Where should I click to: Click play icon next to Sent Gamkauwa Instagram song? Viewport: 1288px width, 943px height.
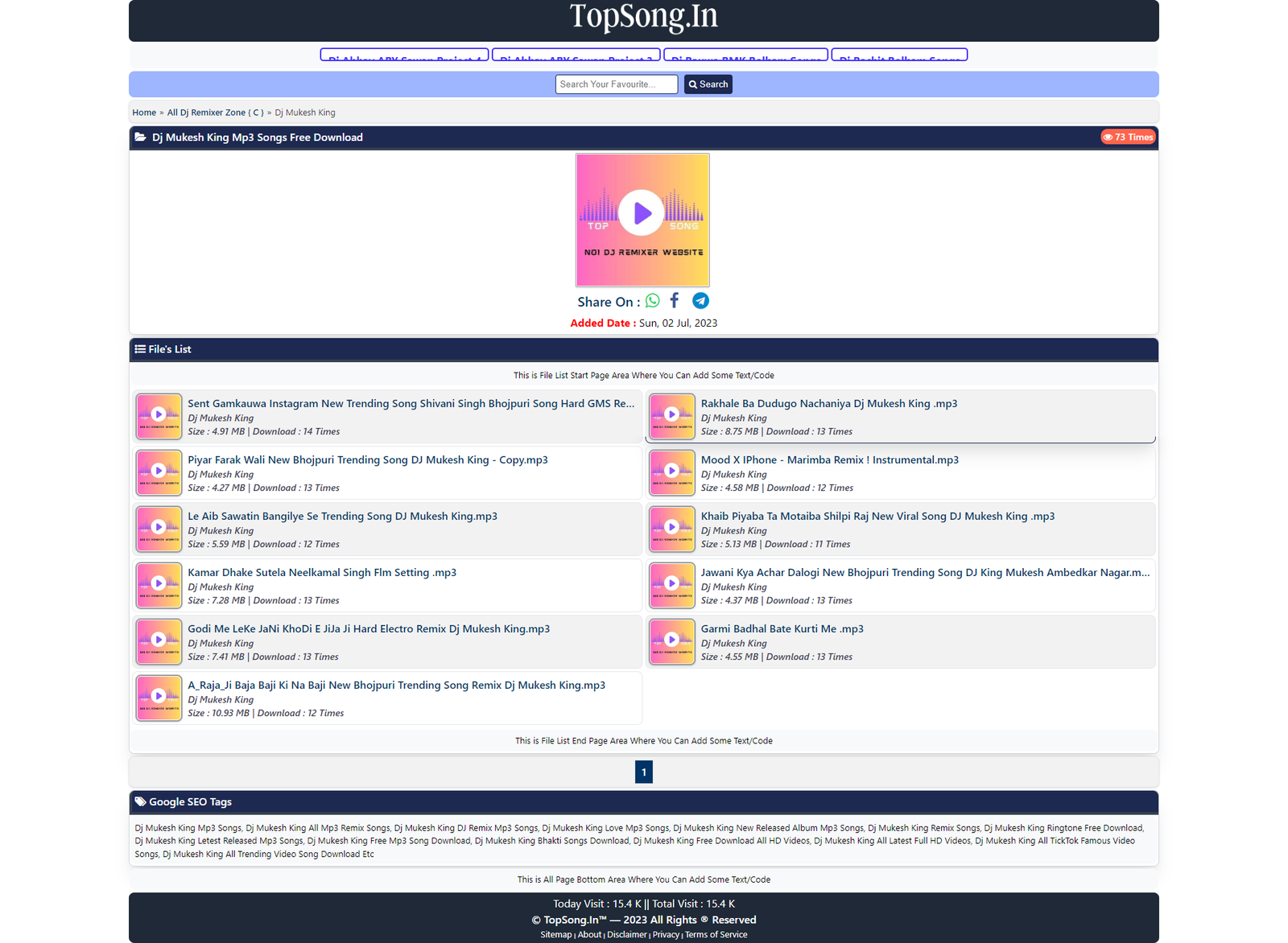click(159, 416)
